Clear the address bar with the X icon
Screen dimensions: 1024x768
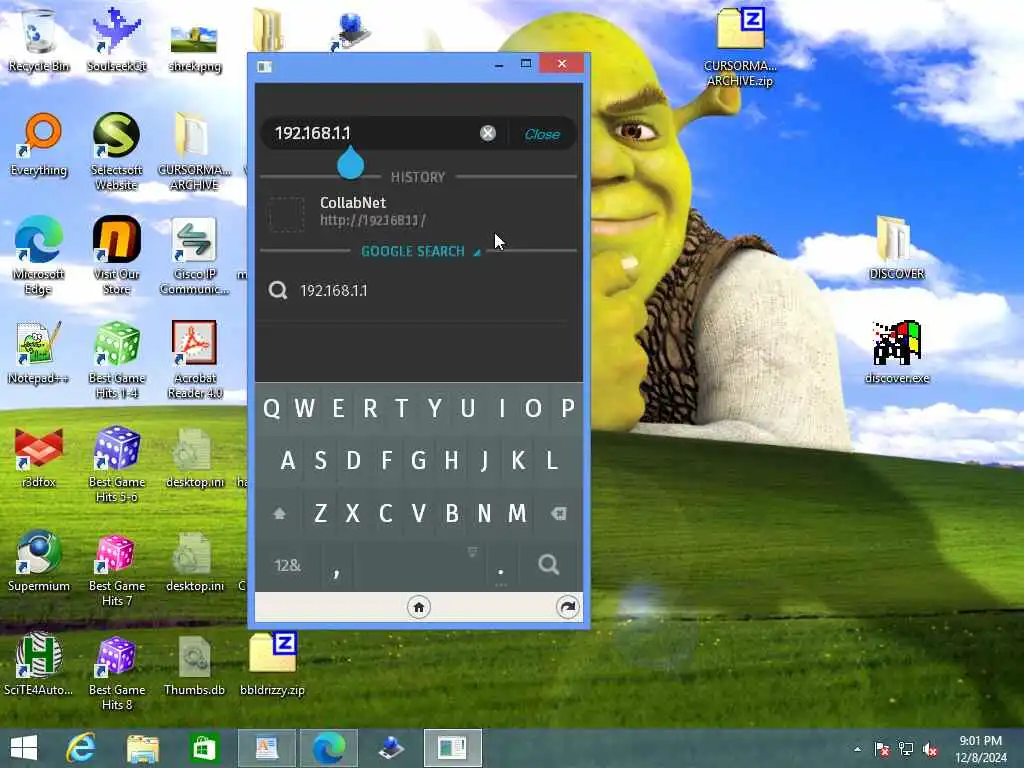click(488, 133)
